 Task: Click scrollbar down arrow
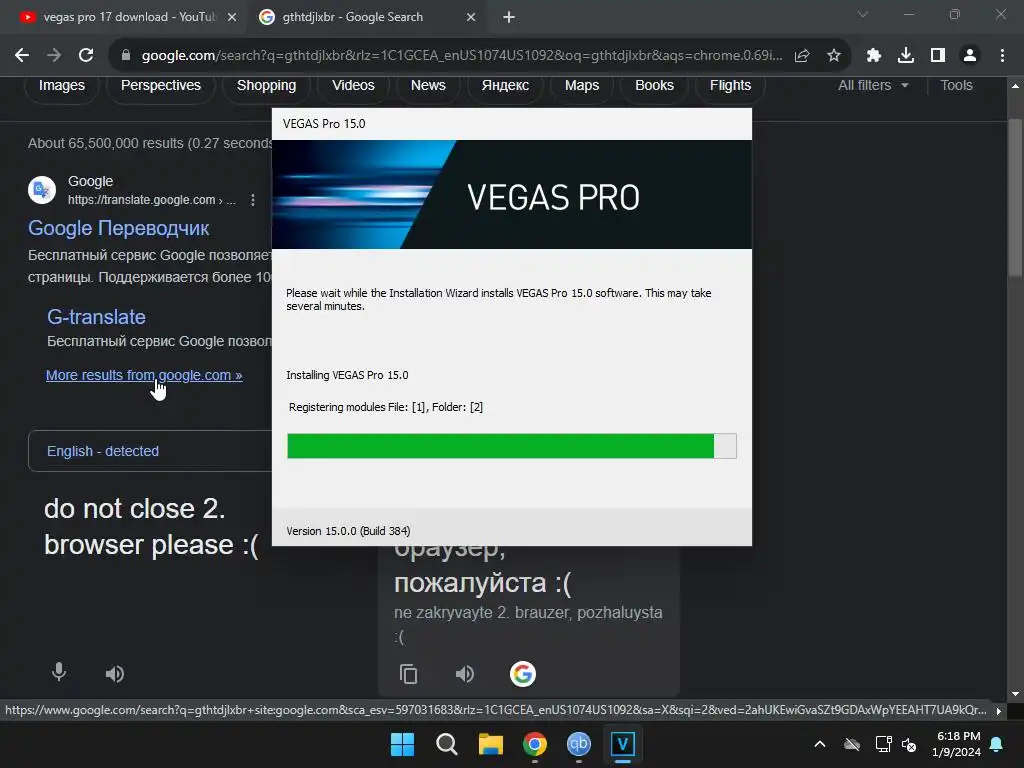tap(1016, 694)
